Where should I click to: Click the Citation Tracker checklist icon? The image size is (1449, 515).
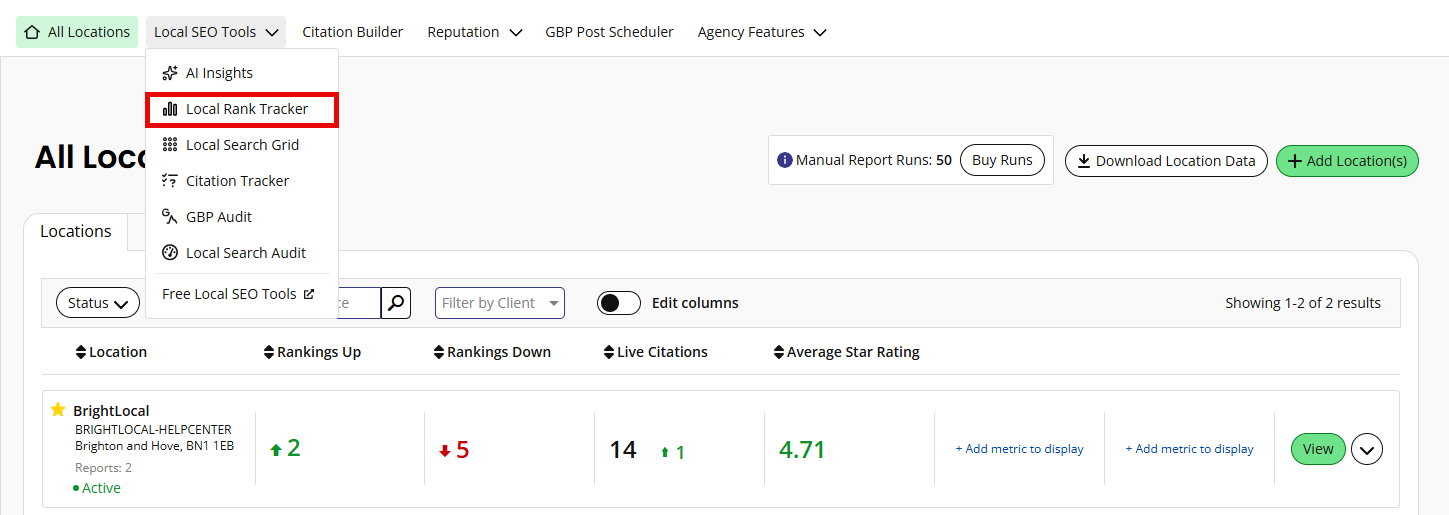[170, 181]
